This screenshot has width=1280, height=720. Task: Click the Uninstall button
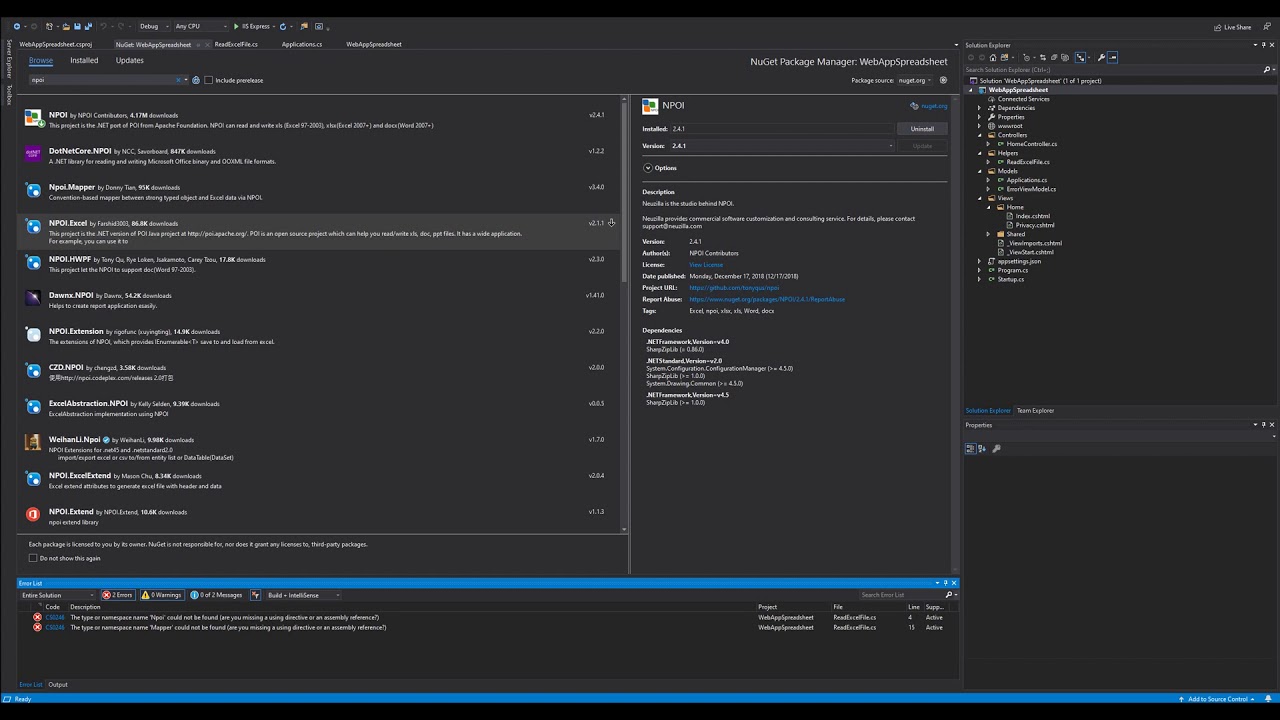pos(922,129)
